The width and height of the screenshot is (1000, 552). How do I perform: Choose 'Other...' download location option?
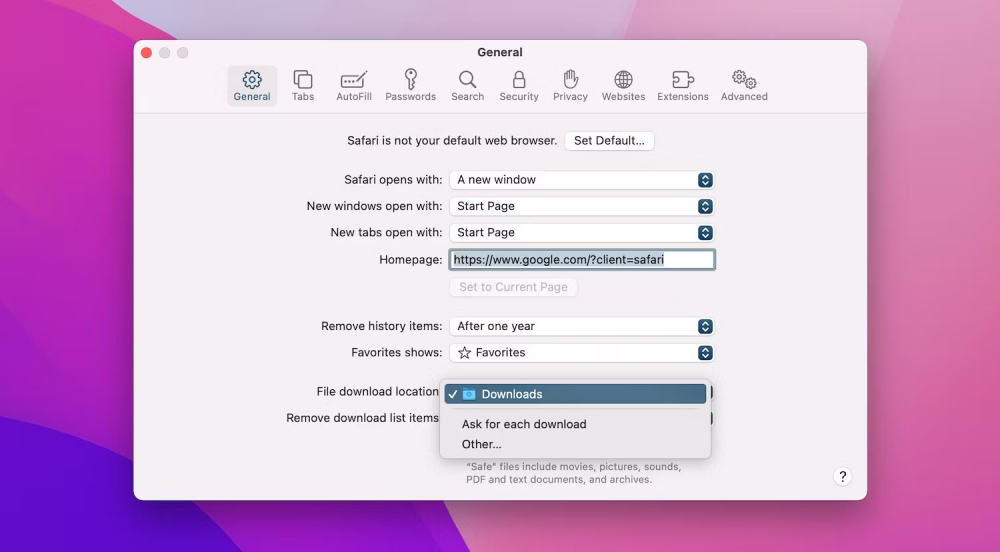[482, 444]
